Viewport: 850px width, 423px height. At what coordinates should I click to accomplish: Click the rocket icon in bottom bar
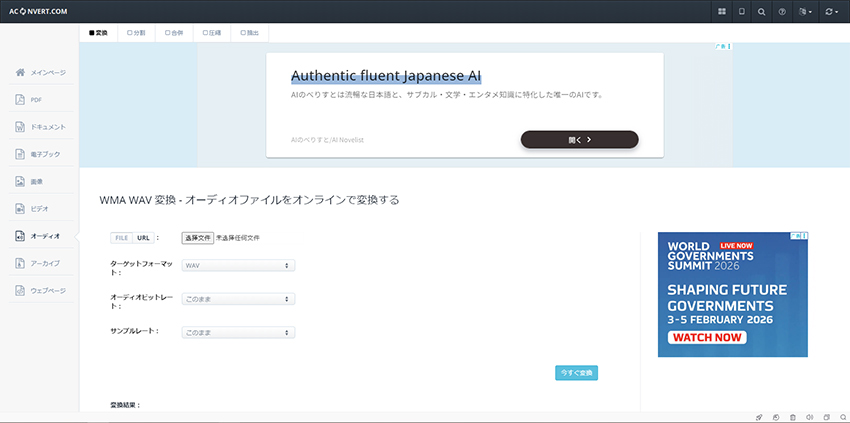pos(759,416)
